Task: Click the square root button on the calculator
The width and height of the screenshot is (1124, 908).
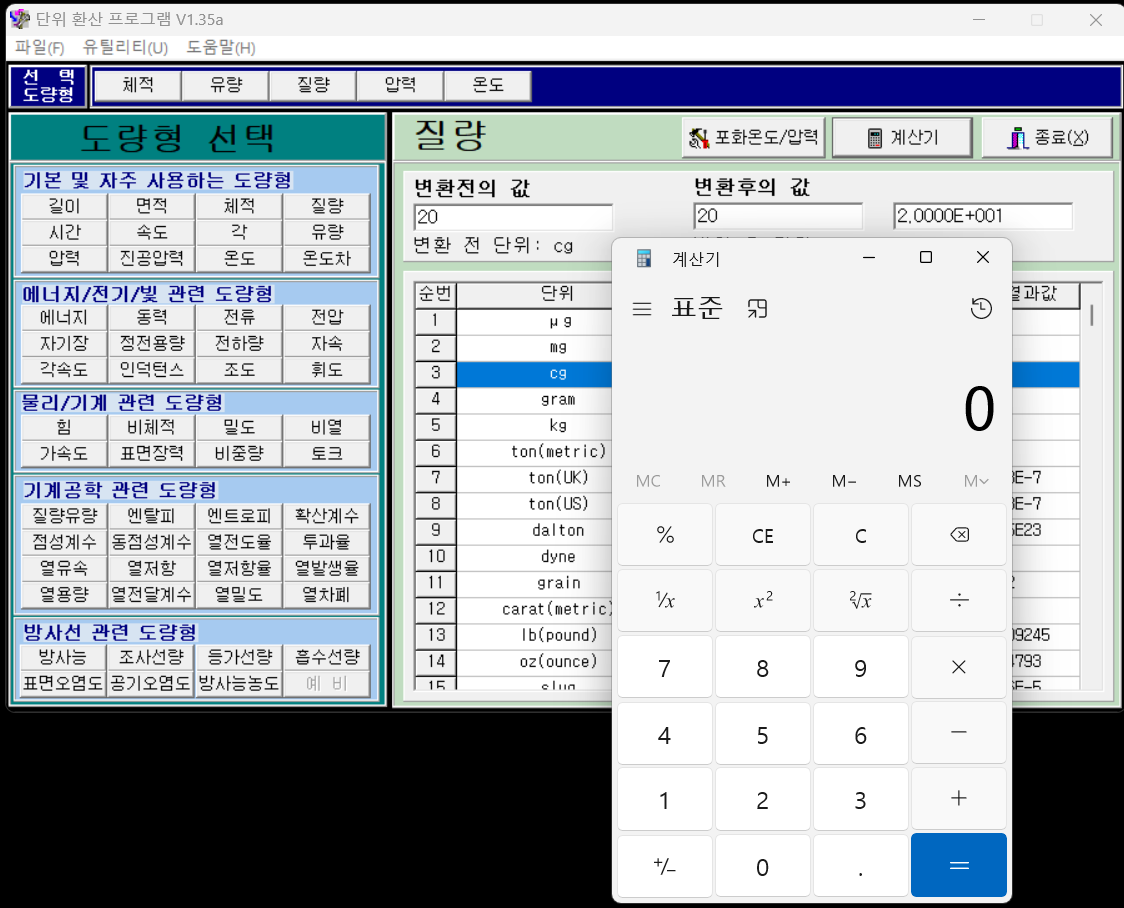Action: 860,601
